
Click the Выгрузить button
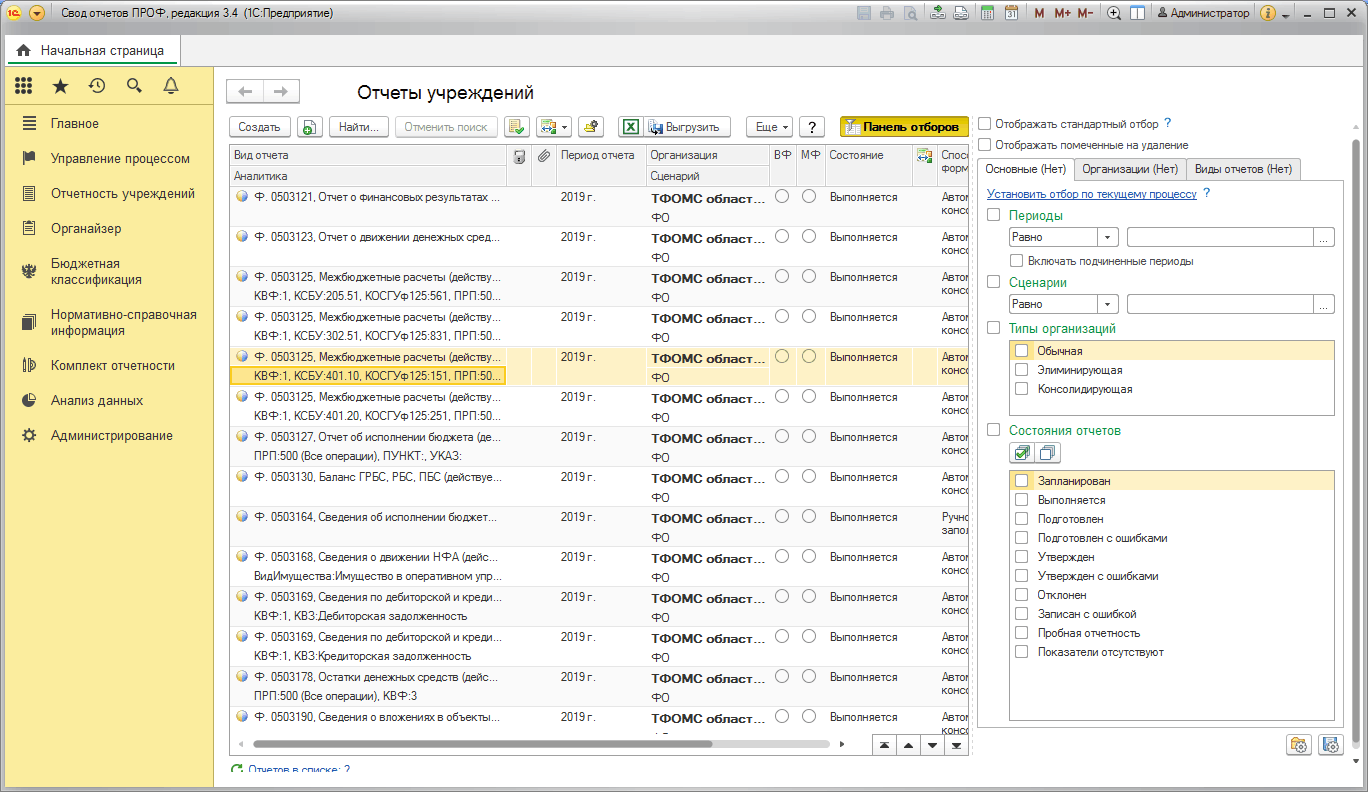[x=687, y=127]
